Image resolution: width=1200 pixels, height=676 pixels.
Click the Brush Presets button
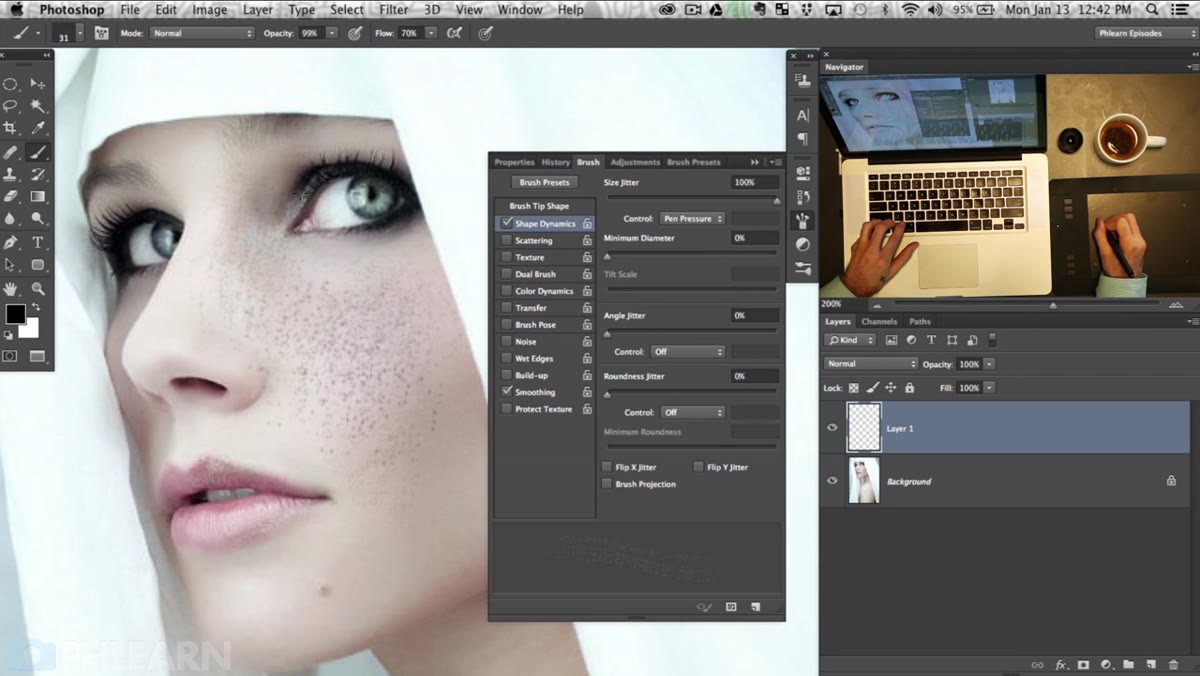tap(544, 183)
